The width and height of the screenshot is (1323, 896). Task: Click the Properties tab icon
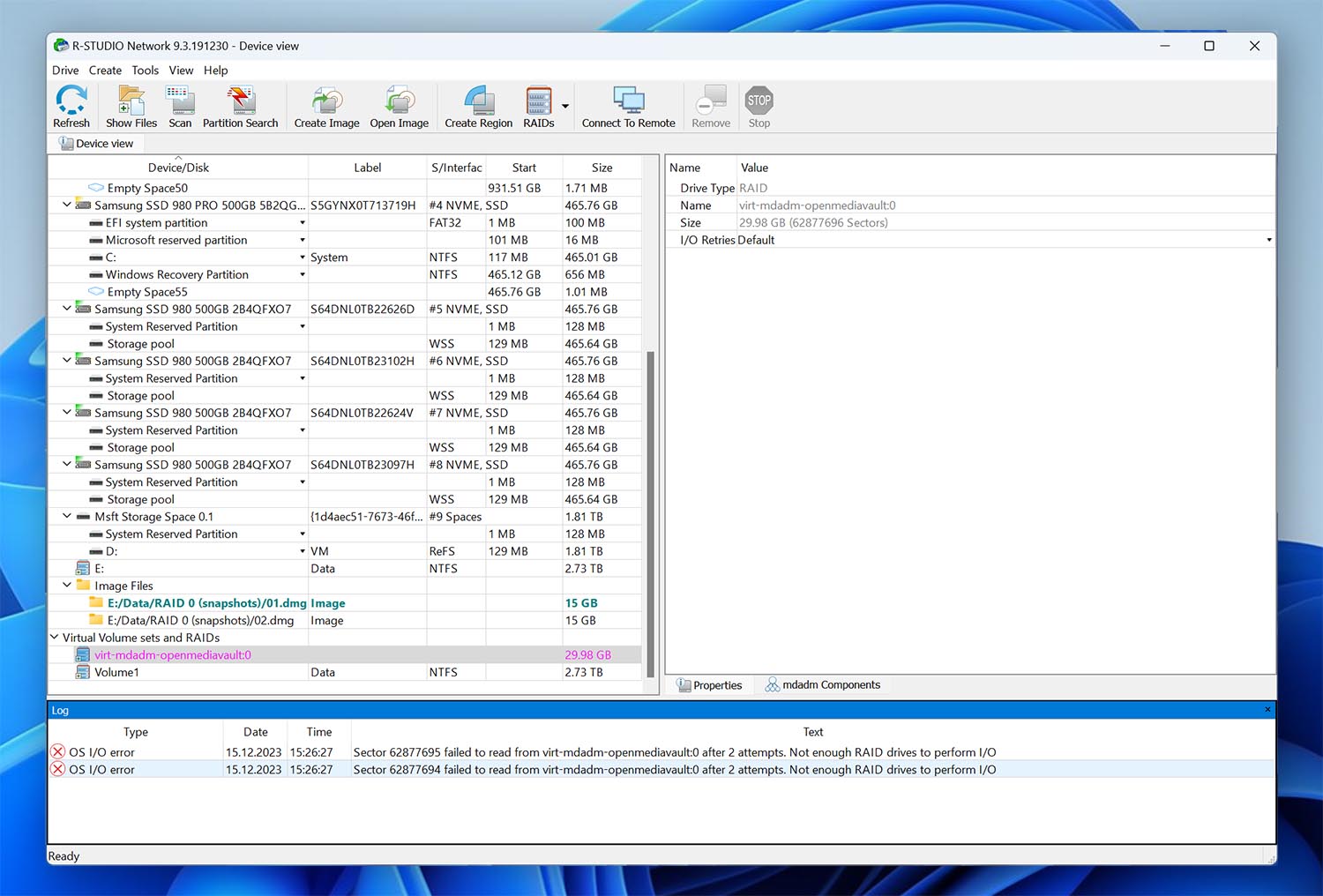pos(684,685)
